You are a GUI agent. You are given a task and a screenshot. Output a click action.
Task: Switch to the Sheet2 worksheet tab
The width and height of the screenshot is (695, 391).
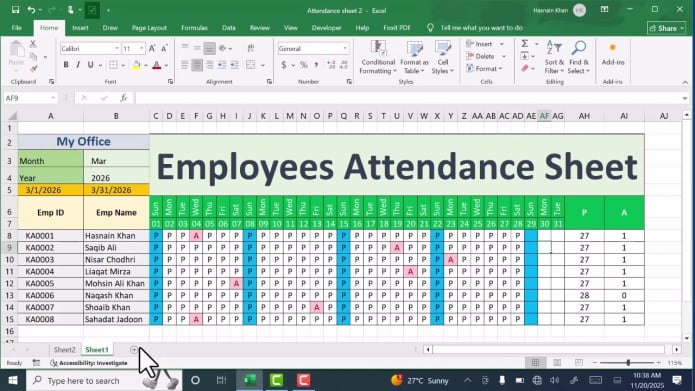(65, 350)
